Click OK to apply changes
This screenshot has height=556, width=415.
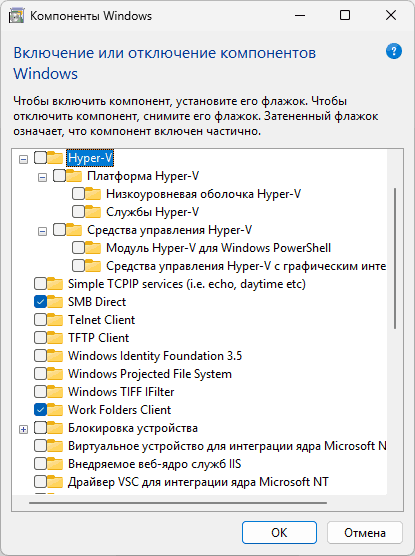pyautogui.click(x=279, y=532)
